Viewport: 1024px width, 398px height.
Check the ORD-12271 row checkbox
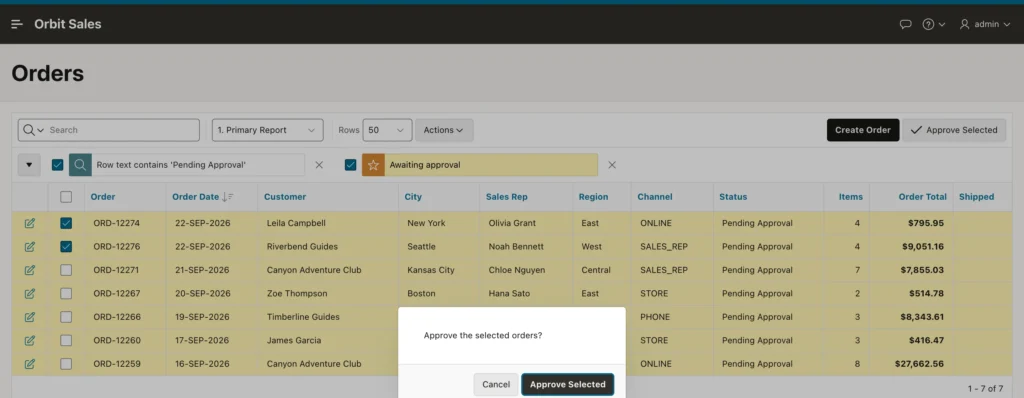tap(66, 270)
